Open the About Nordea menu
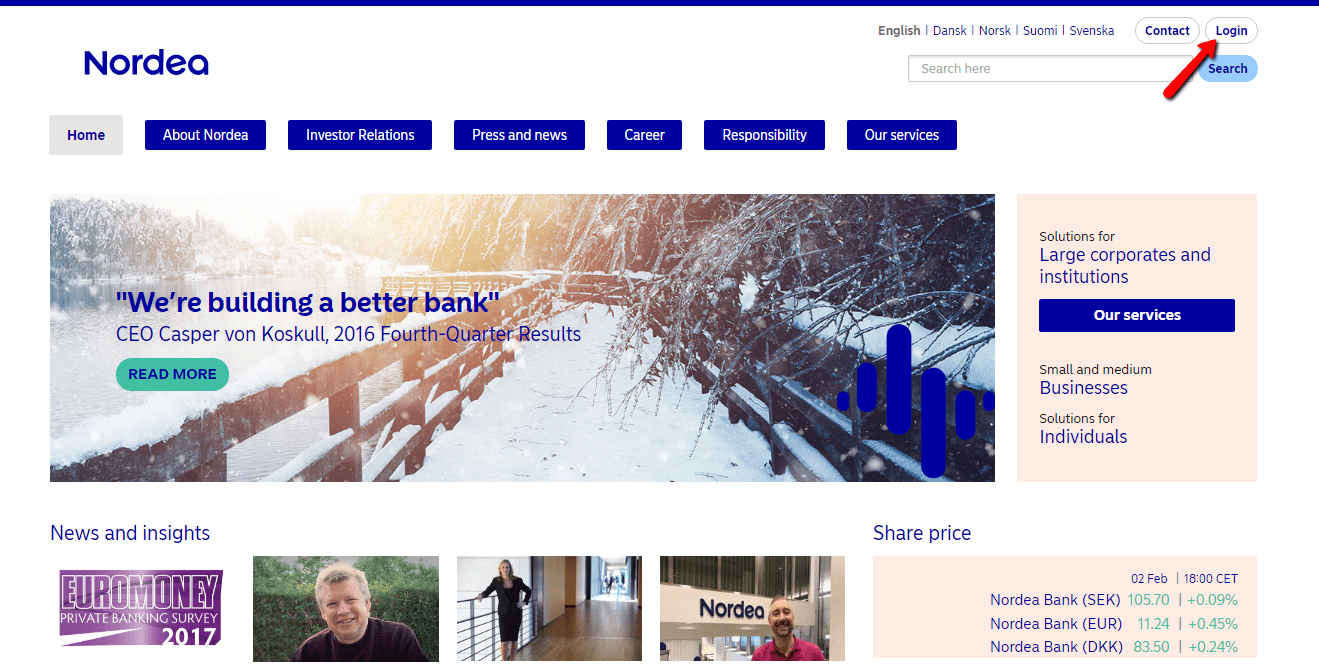 click(205, 135)
